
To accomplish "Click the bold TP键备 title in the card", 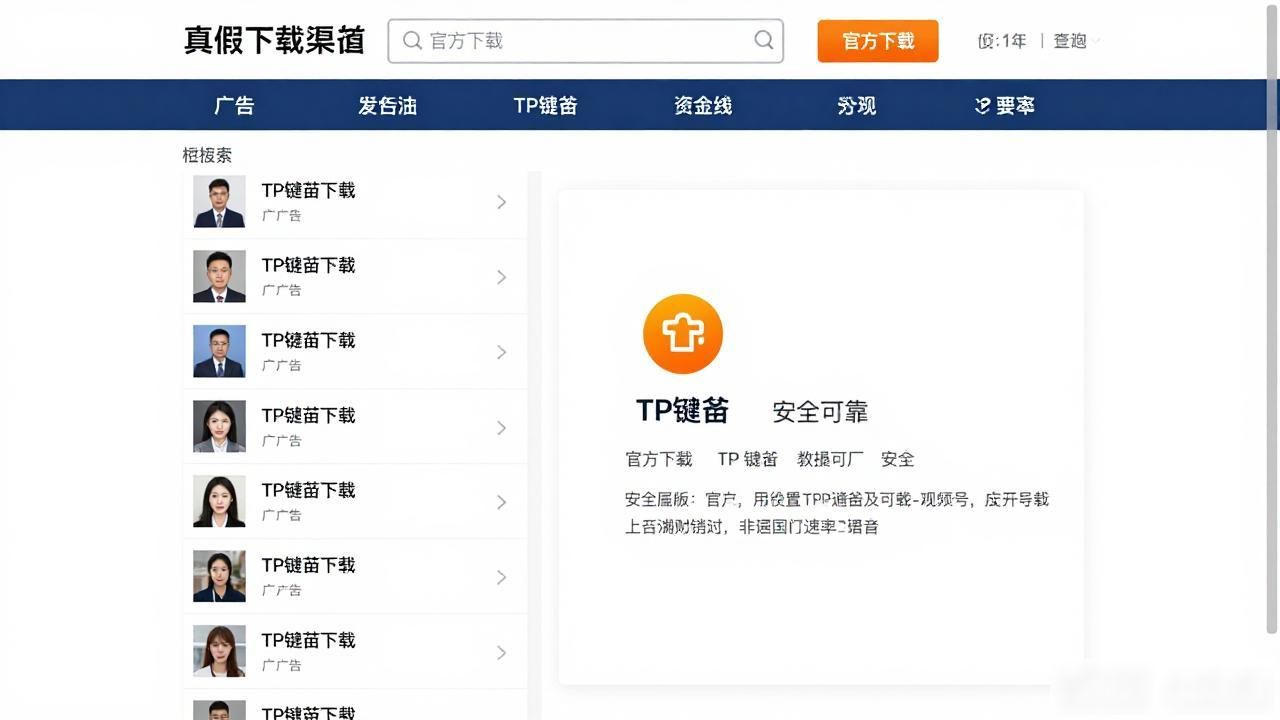I will (683, 410).
